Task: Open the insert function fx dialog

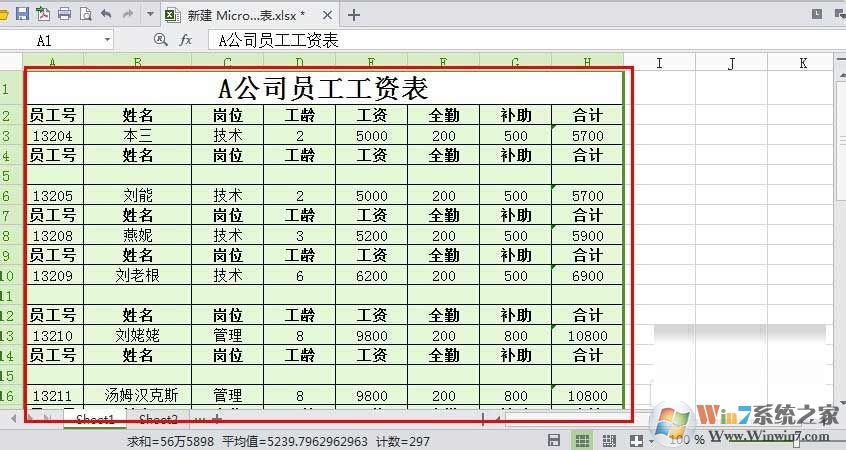Action: tap(185, 40)
